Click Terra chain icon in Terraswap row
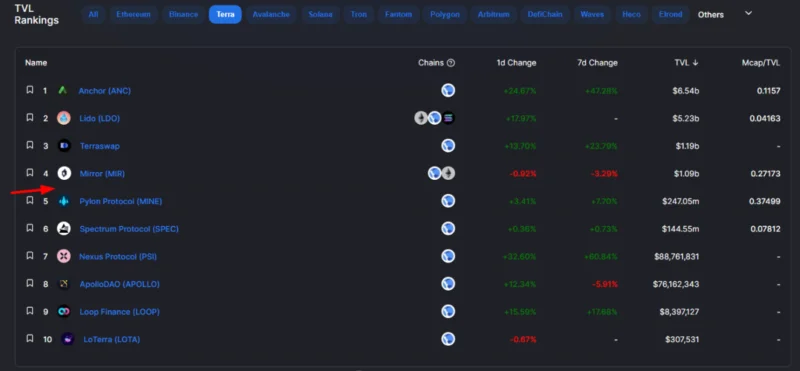800x371 pixels. click(x=448, y=145)
